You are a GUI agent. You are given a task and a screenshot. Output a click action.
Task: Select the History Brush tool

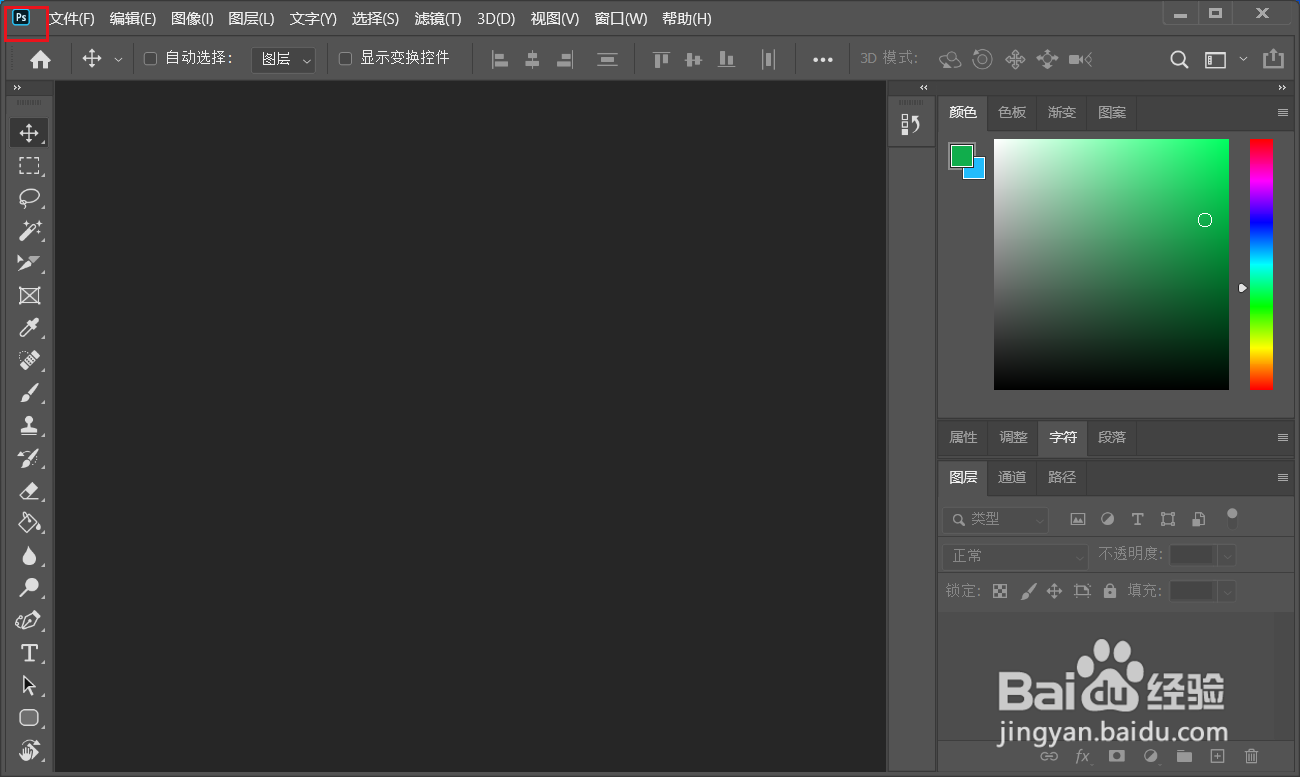(x=29, y=458)
